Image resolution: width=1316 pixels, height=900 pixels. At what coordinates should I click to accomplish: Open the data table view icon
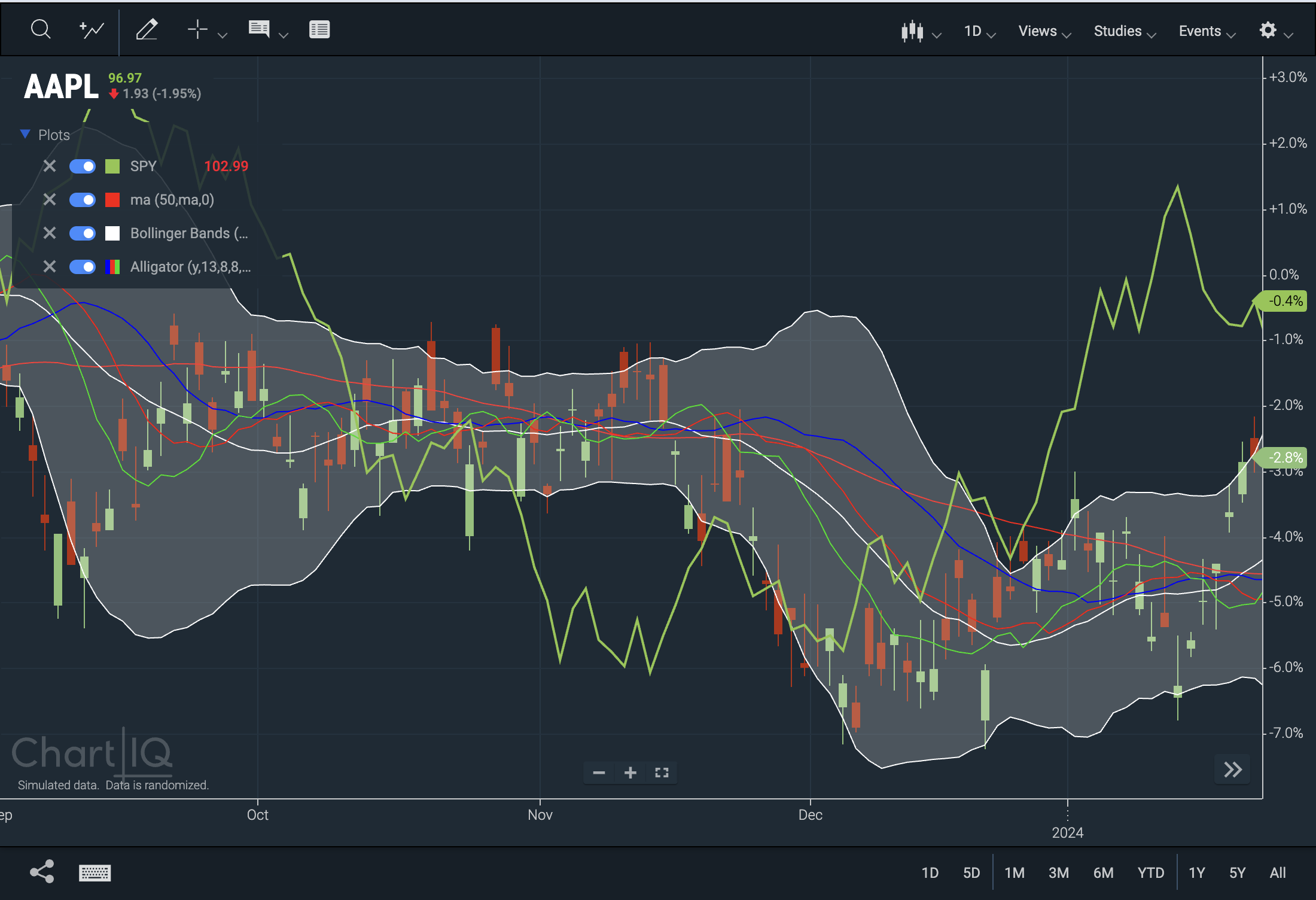pos(319,29)
